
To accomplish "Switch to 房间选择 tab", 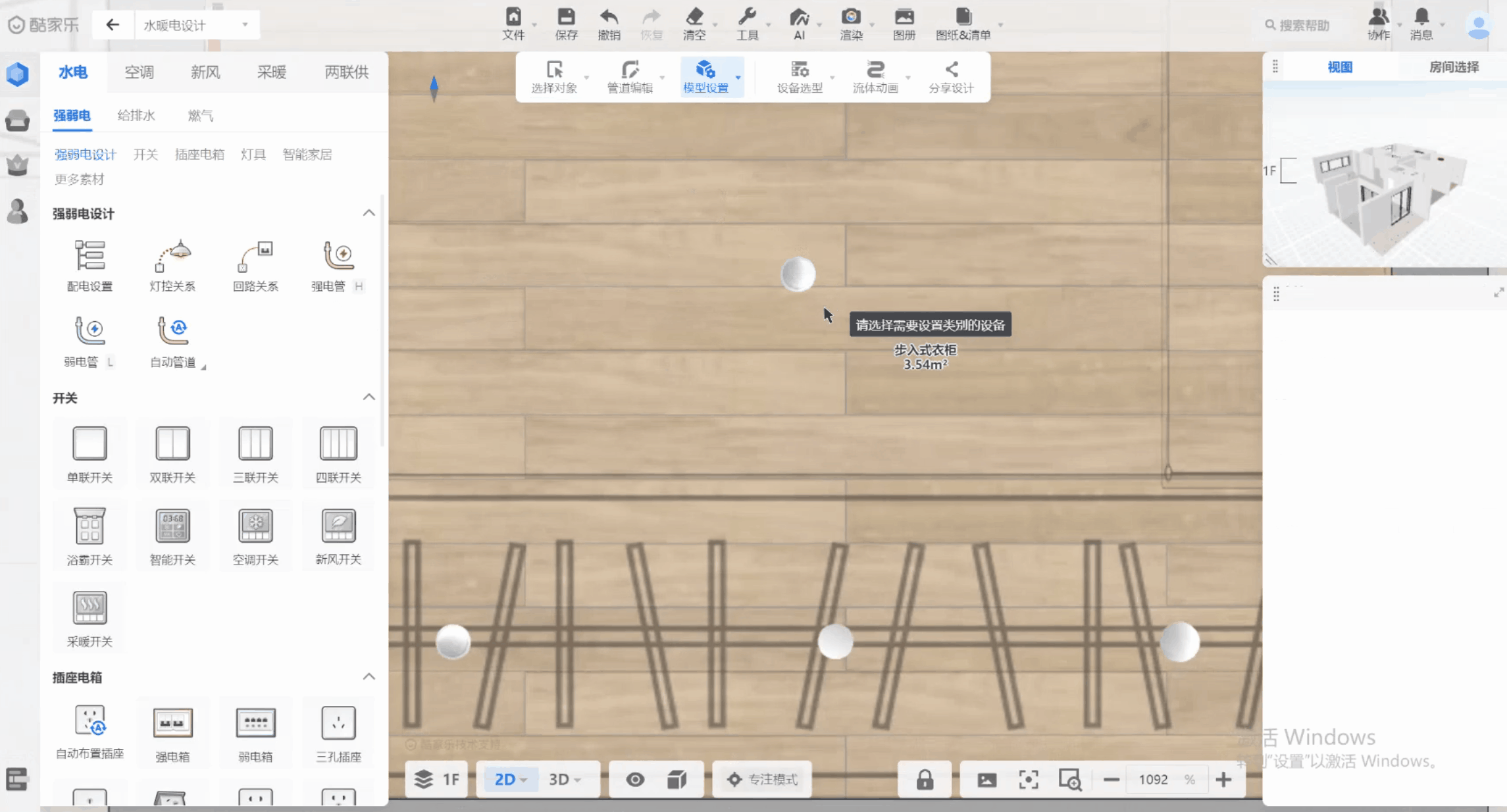I will point(1453,67).
